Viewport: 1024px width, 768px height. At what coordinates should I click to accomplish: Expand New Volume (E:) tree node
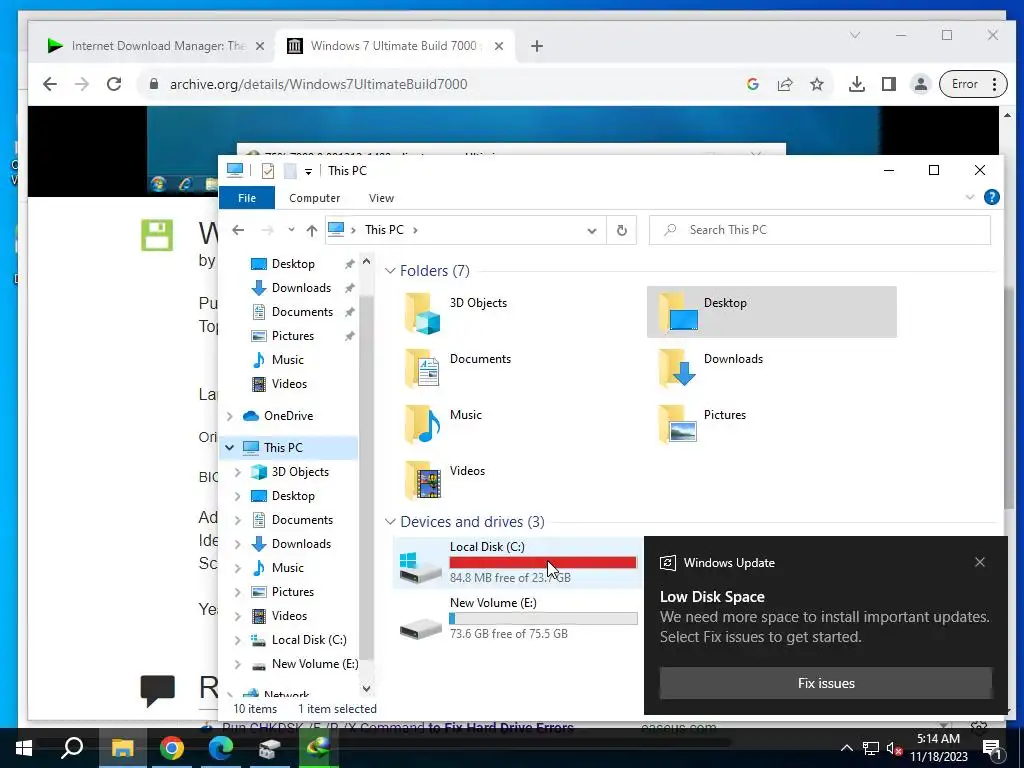pos(238,664)
